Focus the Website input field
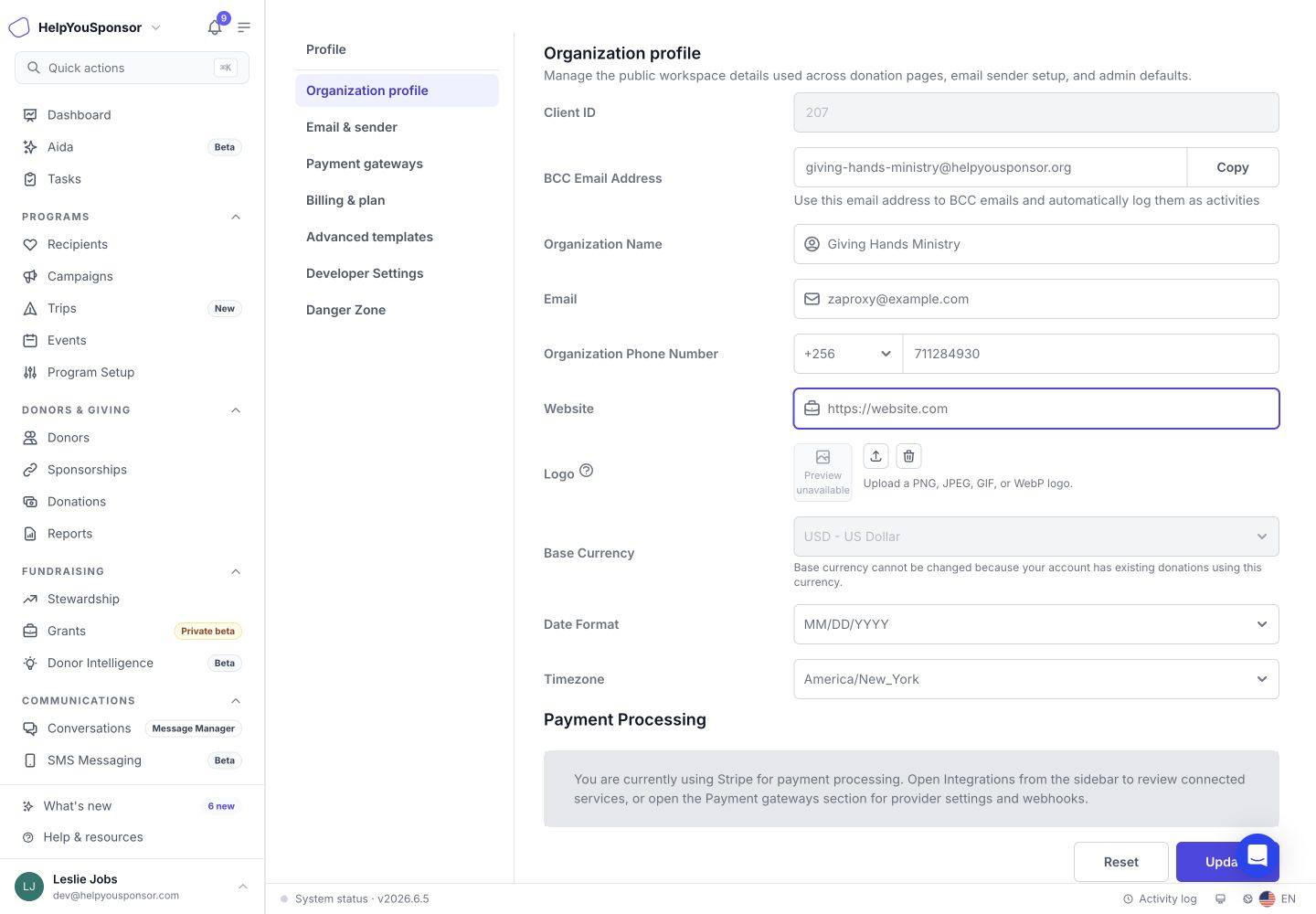 click(1036, 409)
